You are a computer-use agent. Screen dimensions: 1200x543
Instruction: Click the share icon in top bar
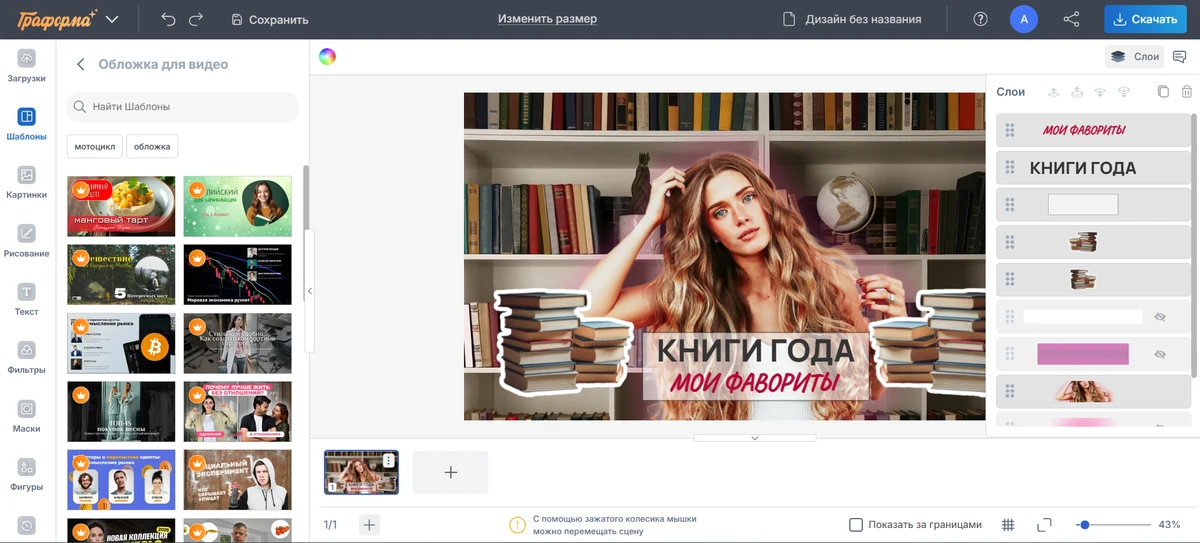[1071, 19]
